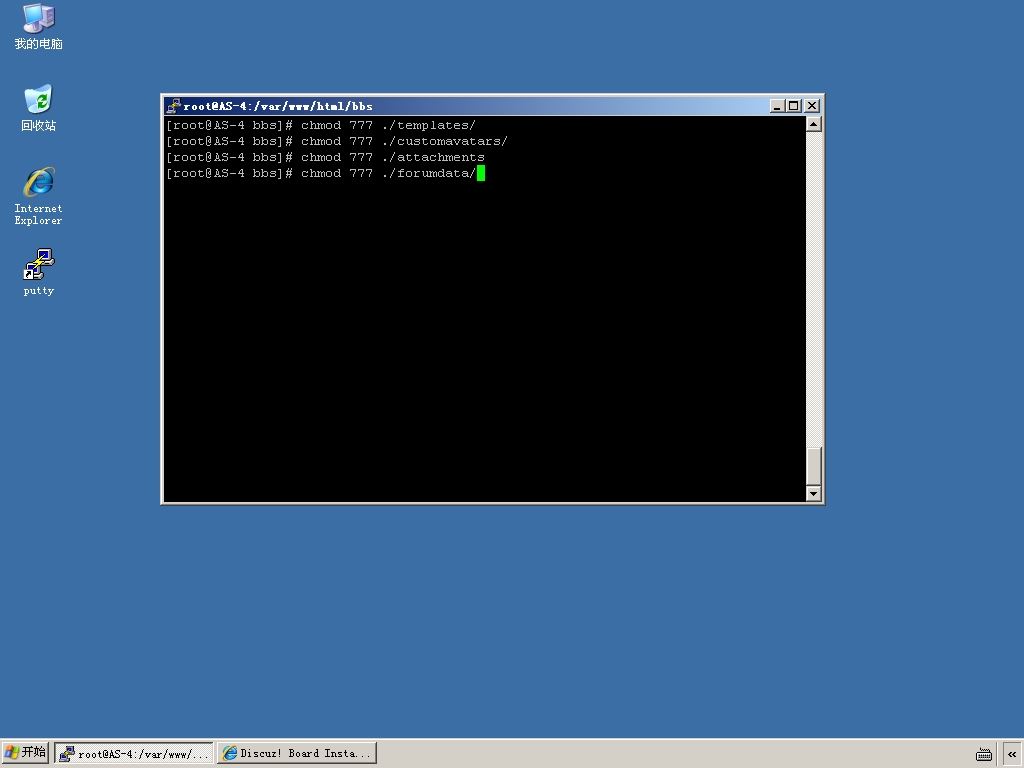Click the PuTTY icon in terminal title bar
Screen dimensions: 1024x768
pos(173,106)
